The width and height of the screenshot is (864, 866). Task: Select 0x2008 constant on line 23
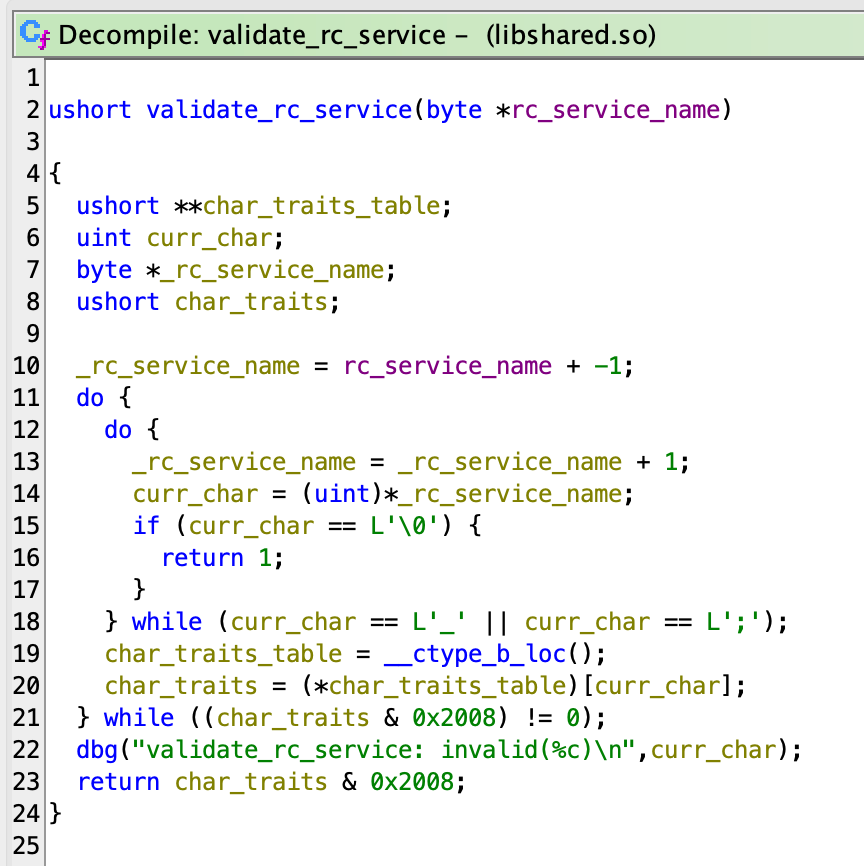click(412, 782)
